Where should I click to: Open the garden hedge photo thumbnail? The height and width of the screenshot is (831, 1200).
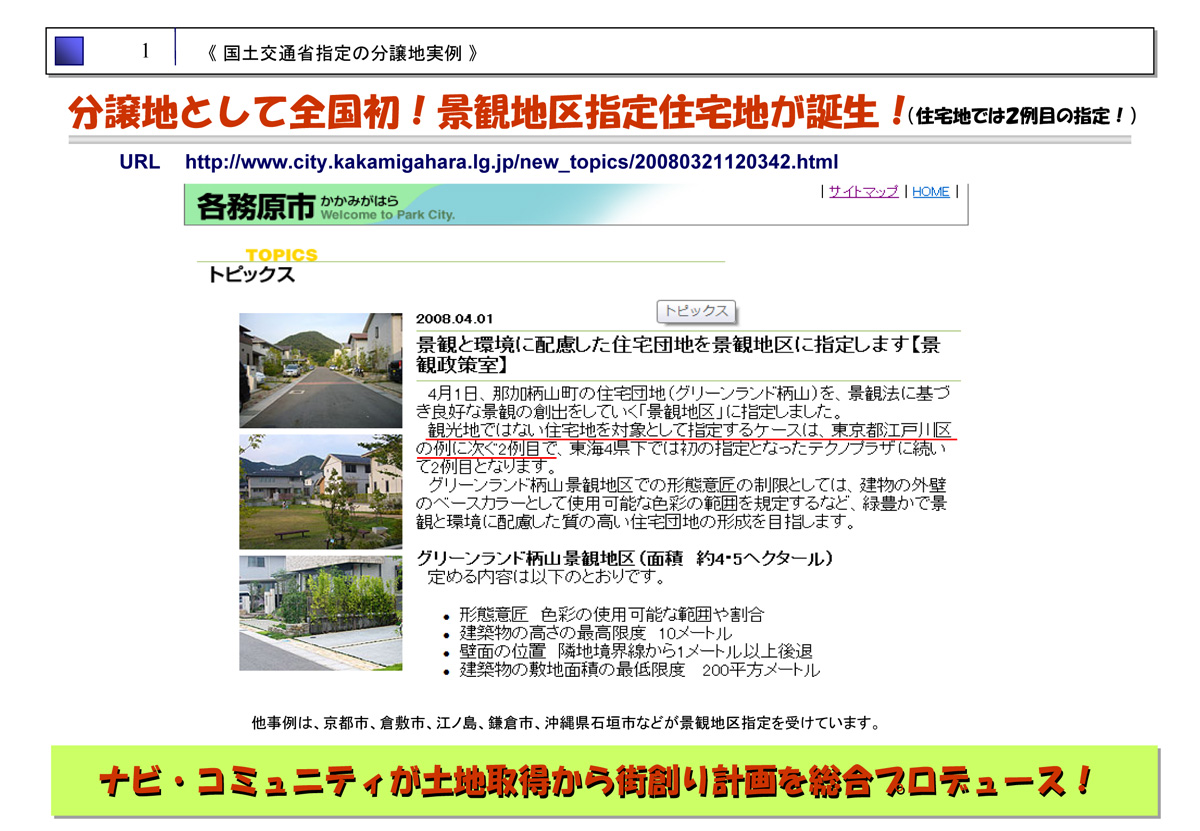click(320, 612)
